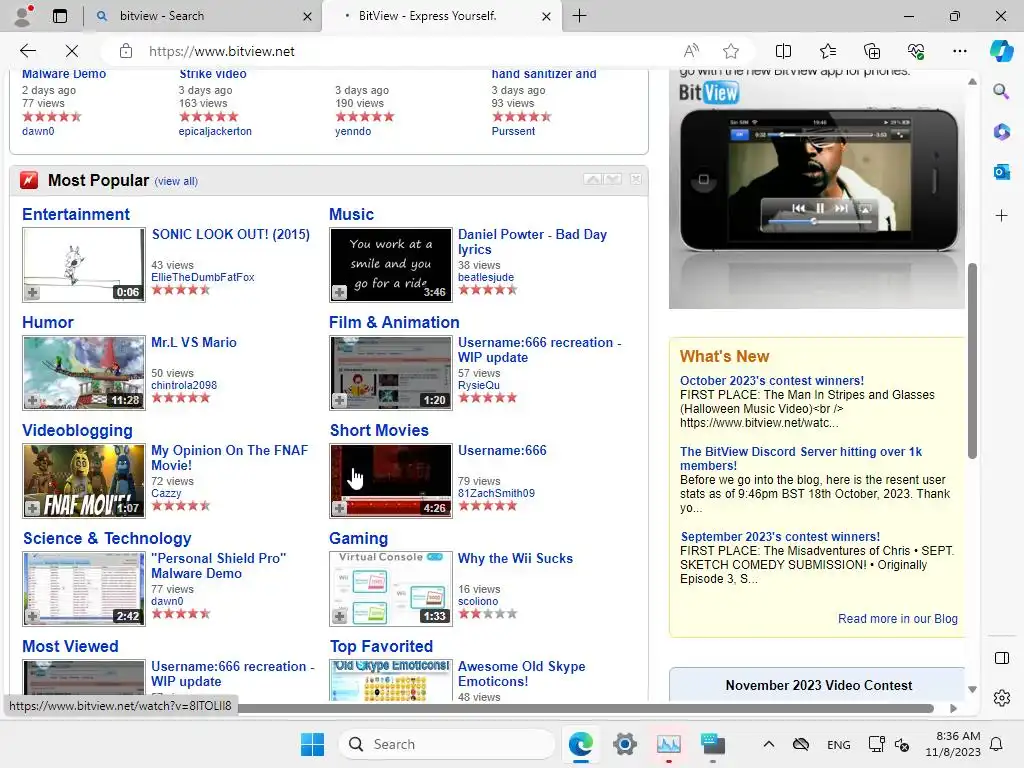Add Mr.L VS Mario to queue plus
The image size is (1024, 768).
point(32,400)
